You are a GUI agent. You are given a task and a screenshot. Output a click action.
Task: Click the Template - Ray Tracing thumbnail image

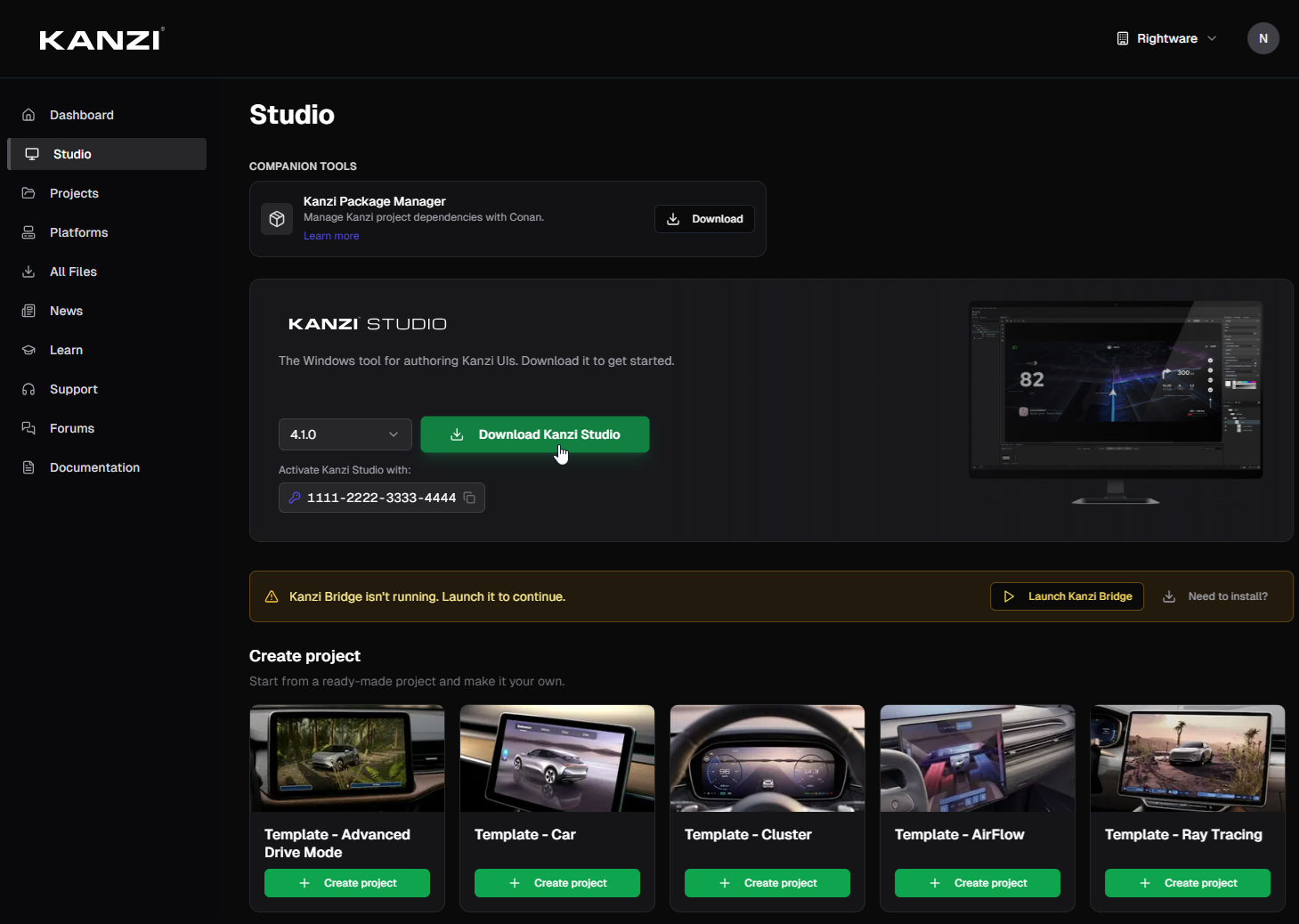pyautogui.click(x=1188, y=758)
